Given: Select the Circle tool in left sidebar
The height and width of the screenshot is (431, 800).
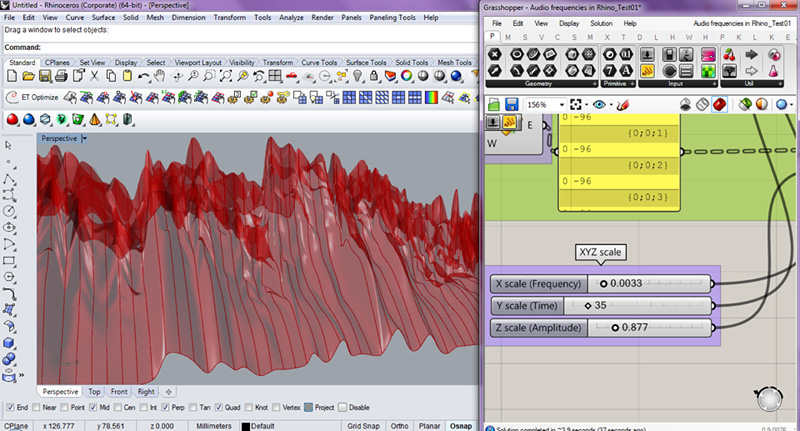Looking at the screenshot, I should coord(9,211).
